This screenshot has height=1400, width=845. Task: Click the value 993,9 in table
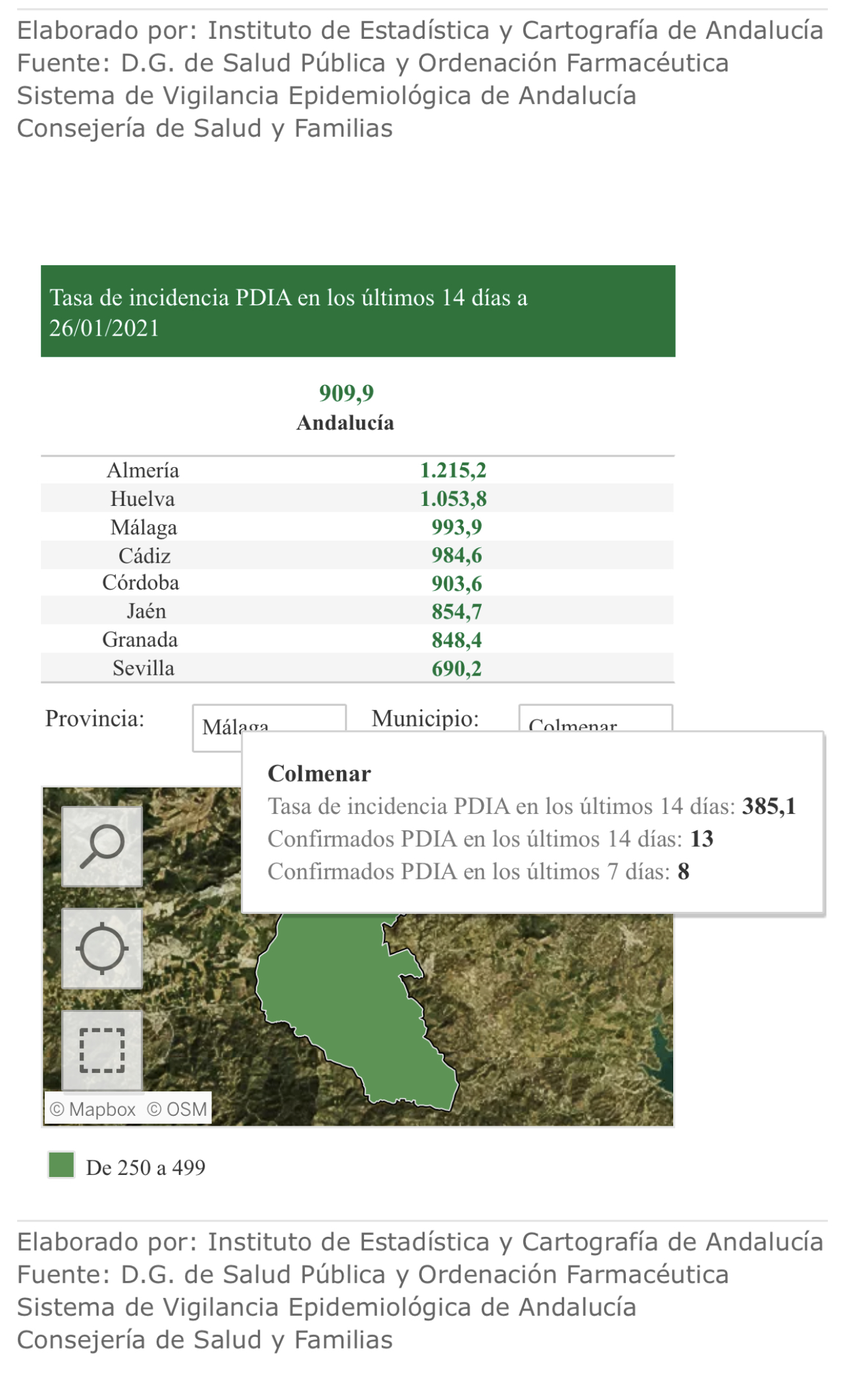click(x=457, y=527)
